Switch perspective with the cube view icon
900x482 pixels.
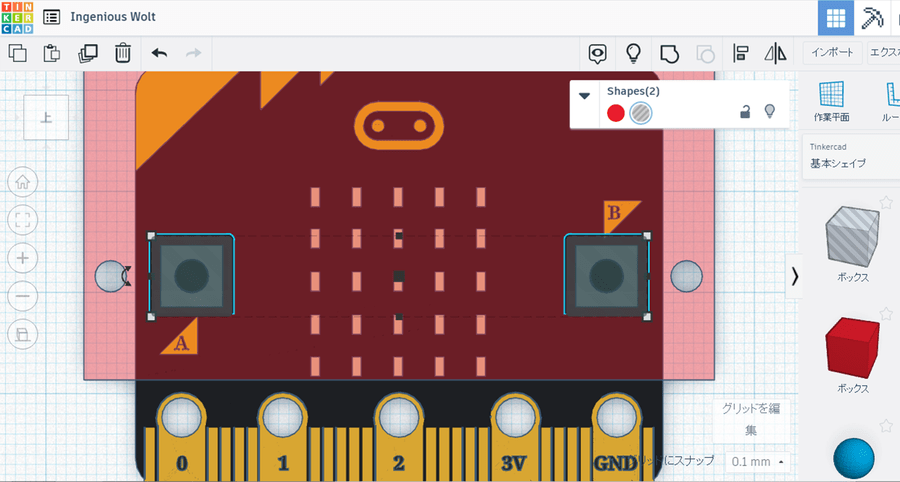[23, 335]
